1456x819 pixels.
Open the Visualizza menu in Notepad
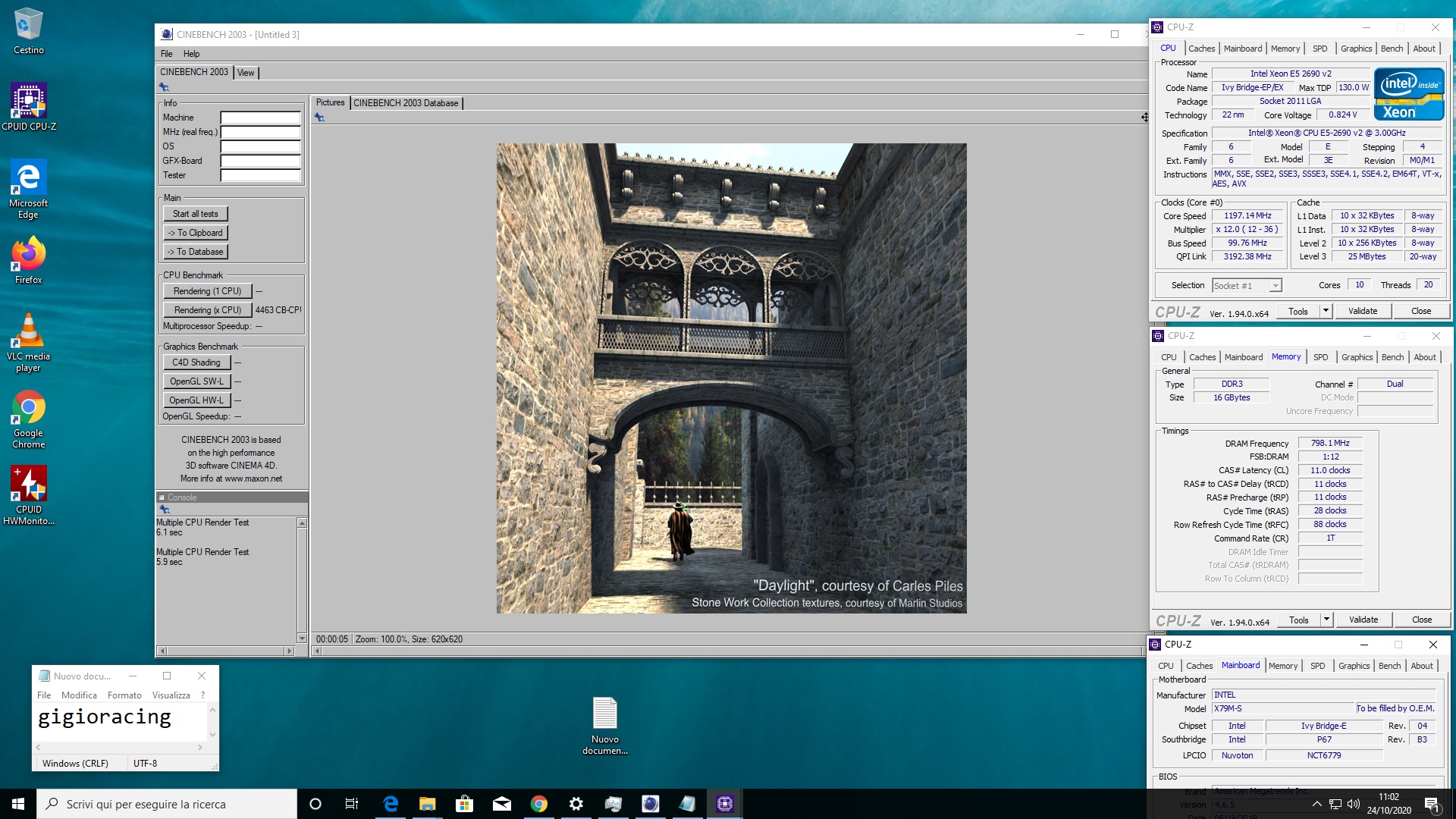tap(171, 695)
